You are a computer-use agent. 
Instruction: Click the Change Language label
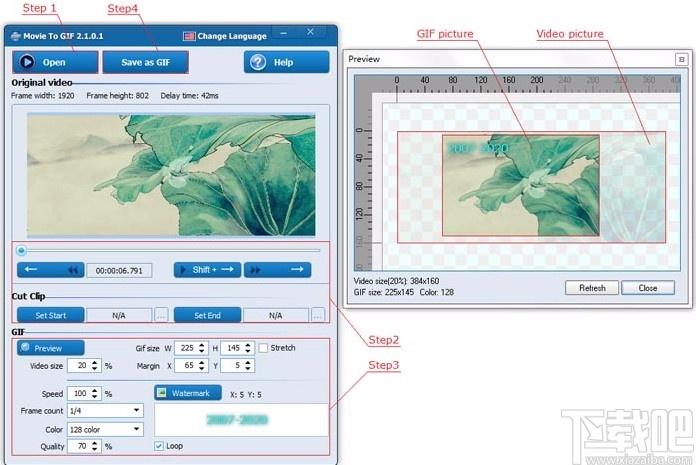tap(232, 36)
